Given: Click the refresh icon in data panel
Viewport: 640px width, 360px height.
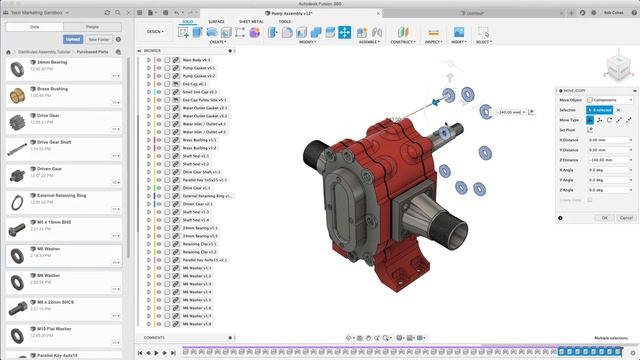Looking at the screenshot, I should (x=107, y=13).
